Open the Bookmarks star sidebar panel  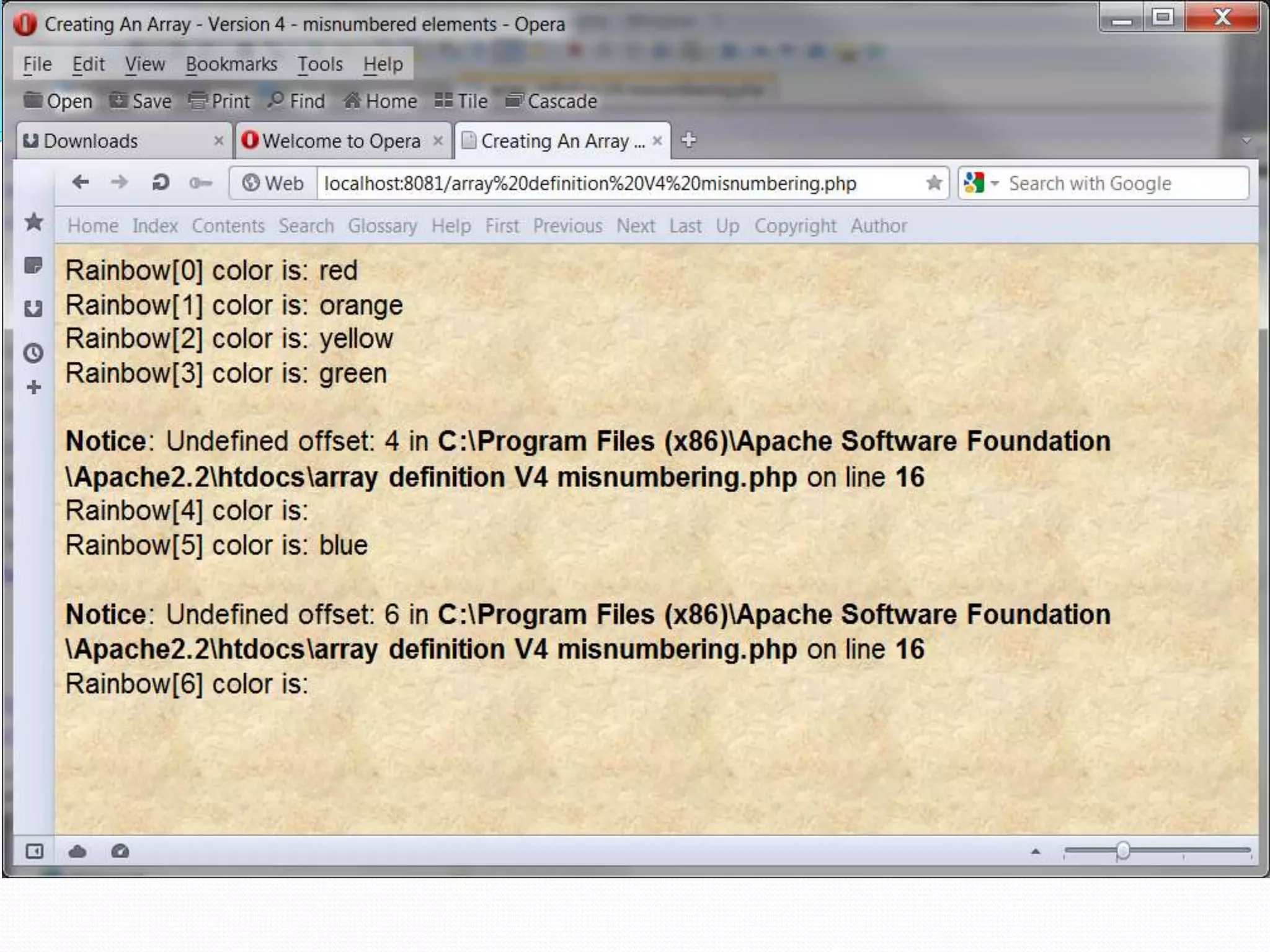coord(34,222)
